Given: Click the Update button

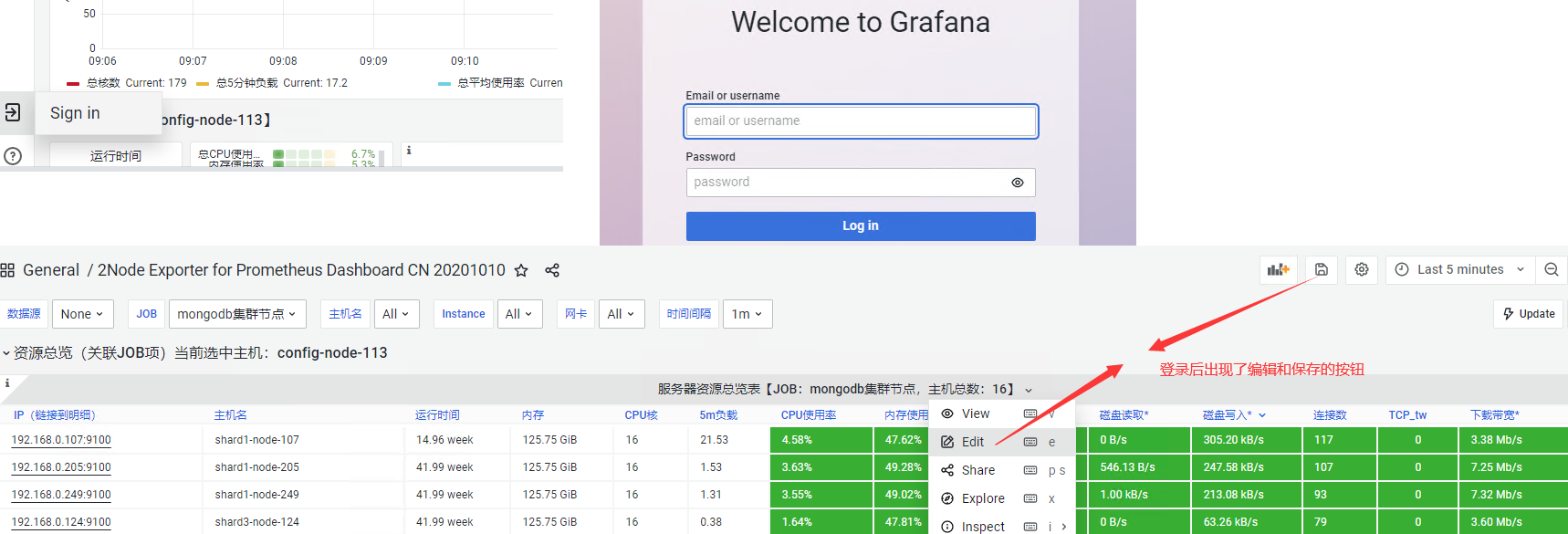Looking at the screenshot, I should 1529,314.
